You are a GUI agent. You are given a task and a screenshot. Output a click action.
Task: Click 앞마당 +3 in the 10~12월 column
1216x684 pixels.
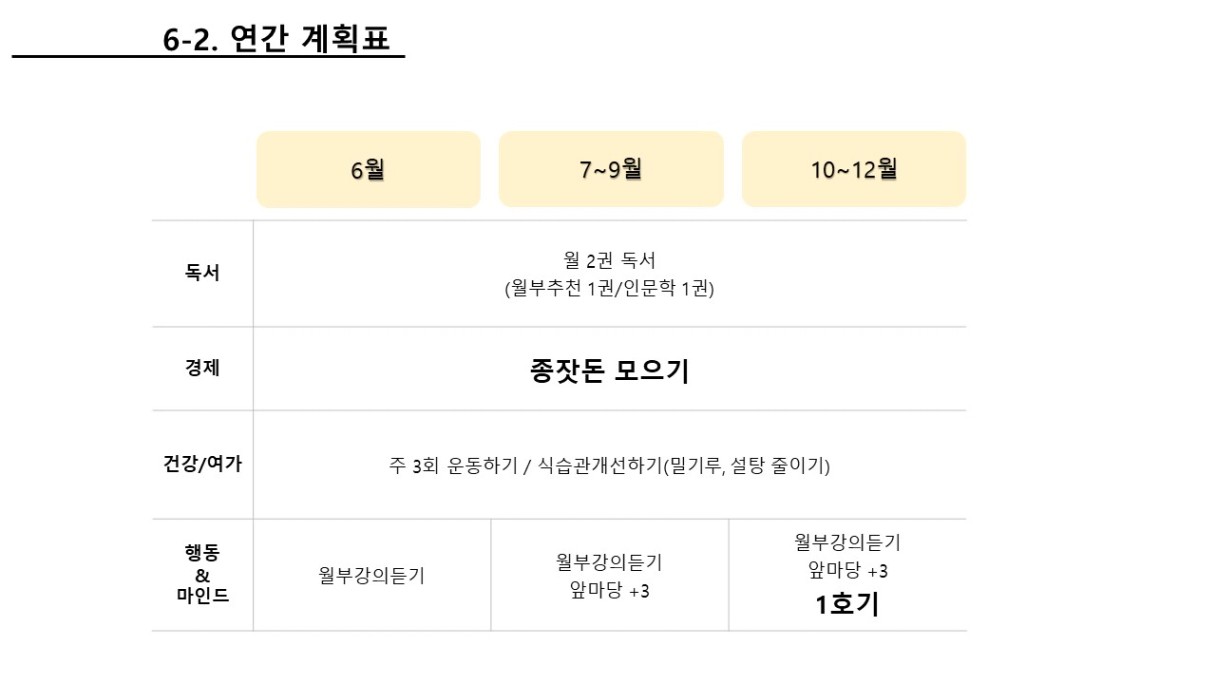848,571
